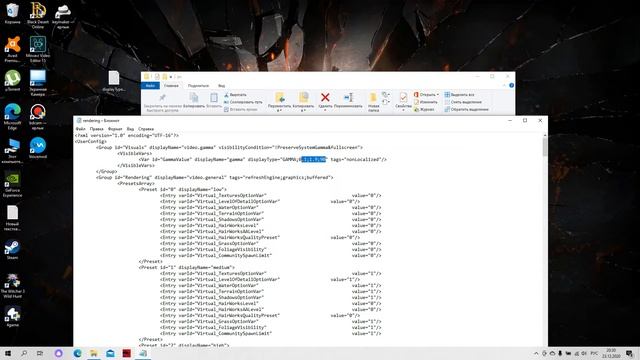
Task: Click Обратить выделение in Explorer ribbon
Action: (467, 109)
